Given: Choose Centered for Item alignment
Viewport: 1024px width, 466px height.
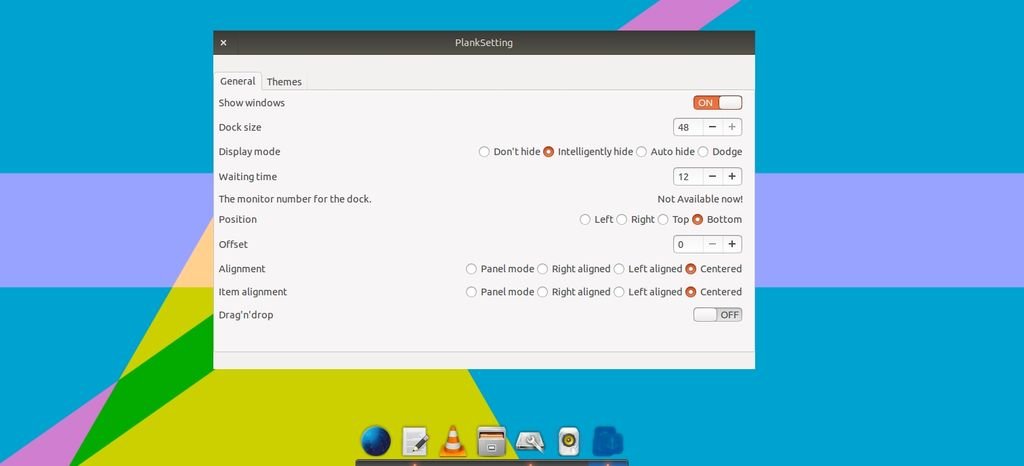Looking at the screenshot, I should [714, 292].
